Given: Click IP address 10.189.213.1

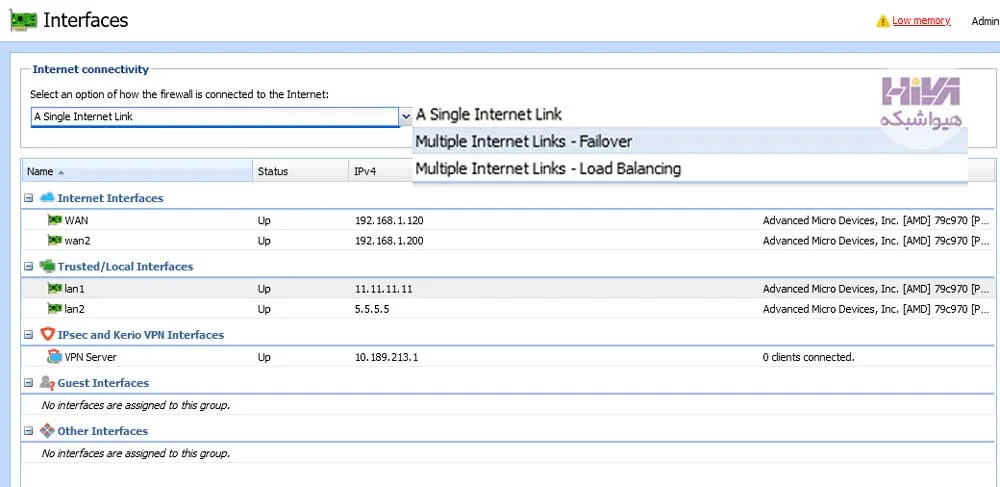Looking at the screenshot, I should pos(386,357).
